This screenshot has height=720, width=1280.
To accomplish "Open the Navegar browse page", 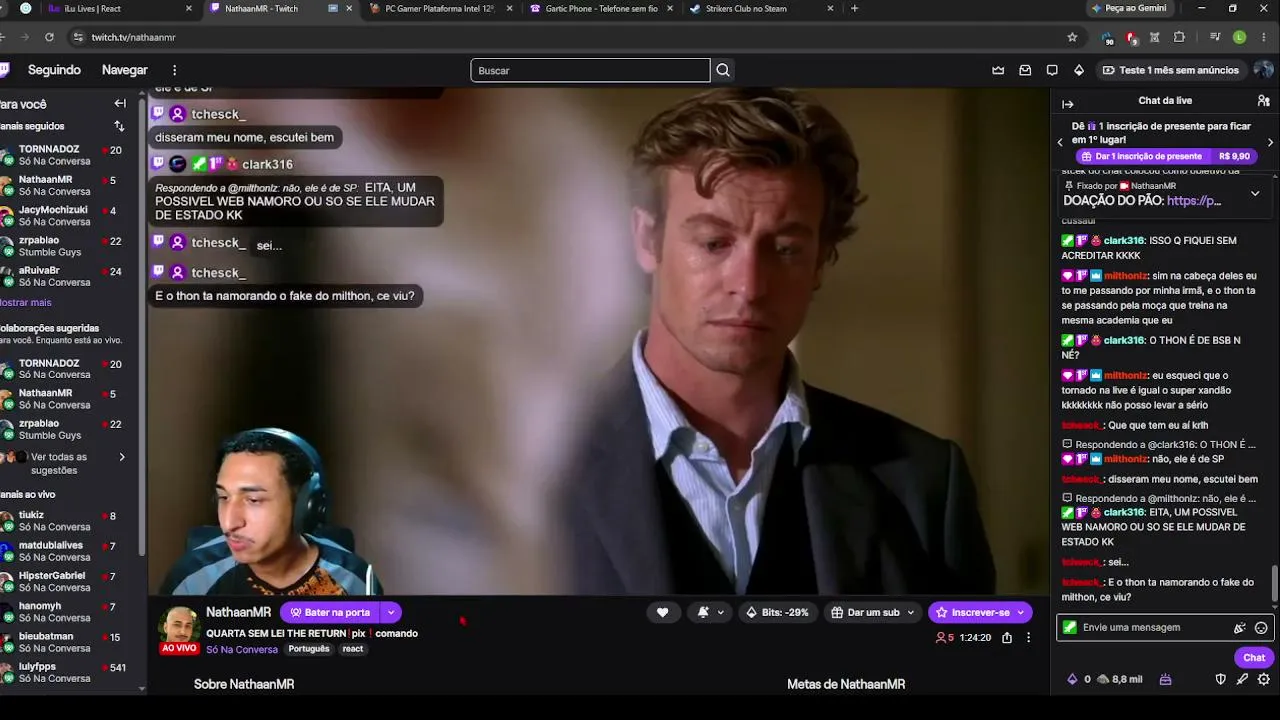I will (x=125, y=70).
